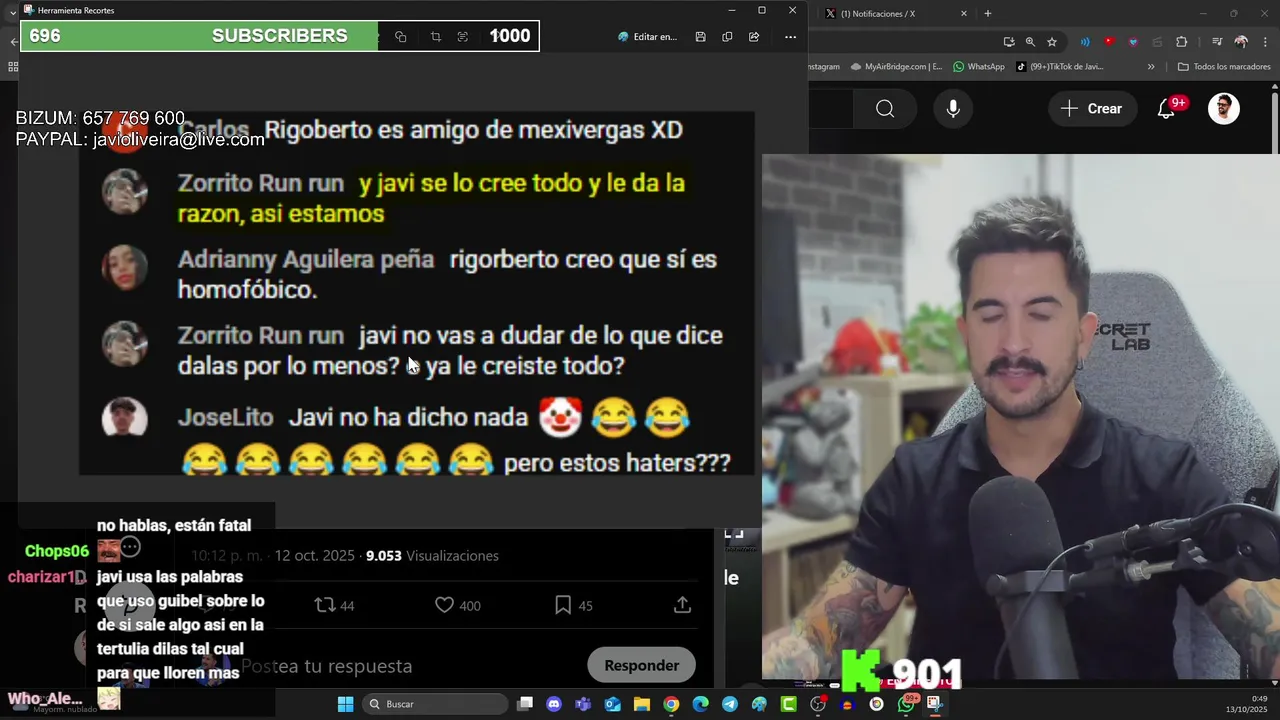Open the 'Todos los marcadores' folder
The height and width of the screenshot is (720, 1280).
coord(1224,67)
